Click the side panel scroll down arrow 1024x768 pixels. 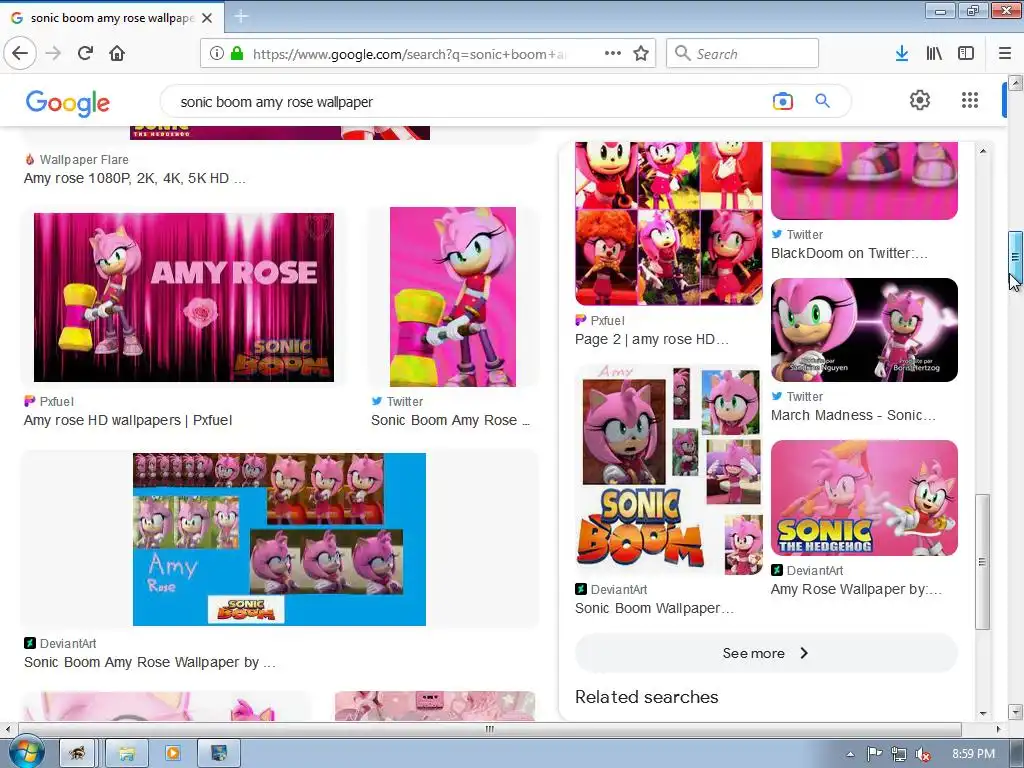tap(983, 714)
